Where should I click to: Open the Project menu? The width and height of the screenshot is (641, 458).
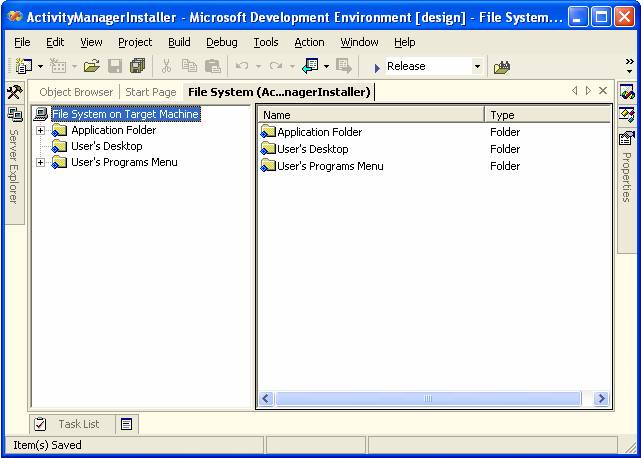click(x=135, y=42)
